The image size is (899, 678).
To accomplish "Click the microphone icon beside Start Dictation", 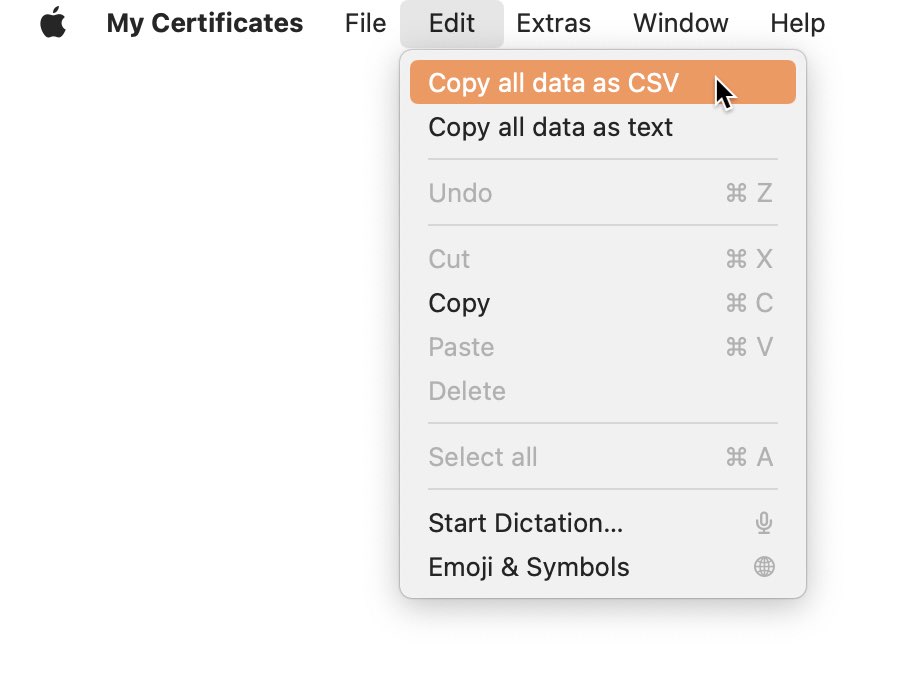I will 764,523.
